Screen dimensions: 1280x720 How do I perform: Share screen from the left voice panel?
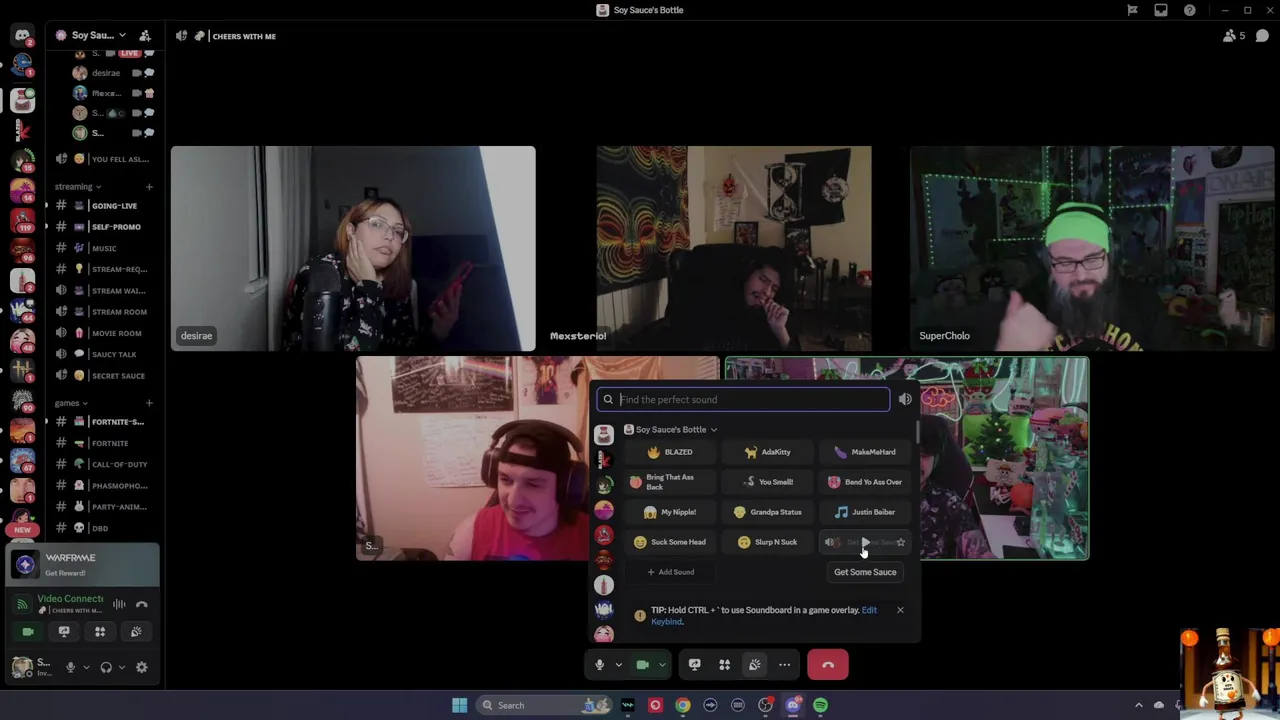tap(64, 631)
